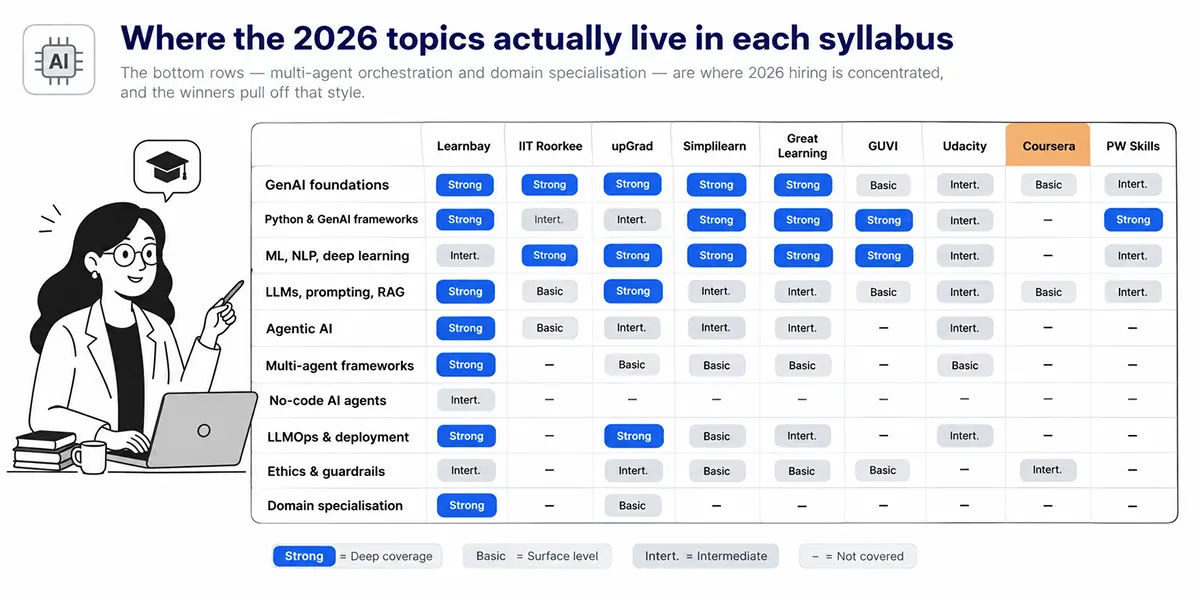This screenshot has width=1200, height=600.
Task: Click the LLMs, prompting, RAG row label
Action: (x=337, y=292)
